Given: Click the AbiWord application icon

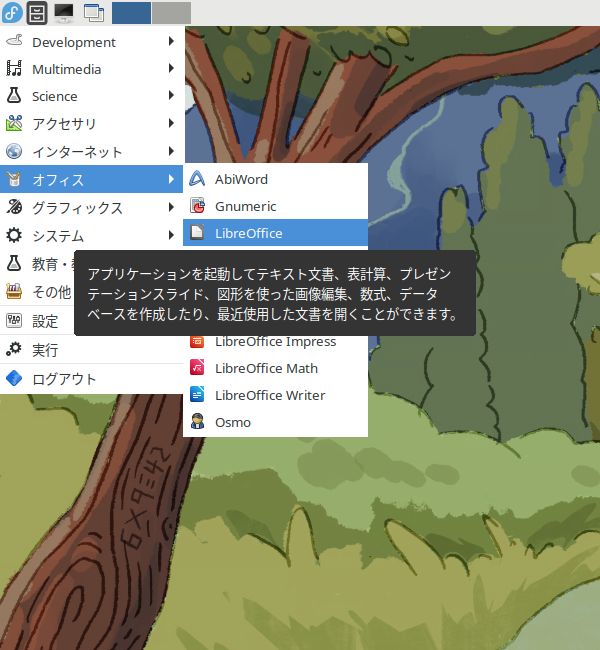Looking at the screenshot, I should click(197, 179).
